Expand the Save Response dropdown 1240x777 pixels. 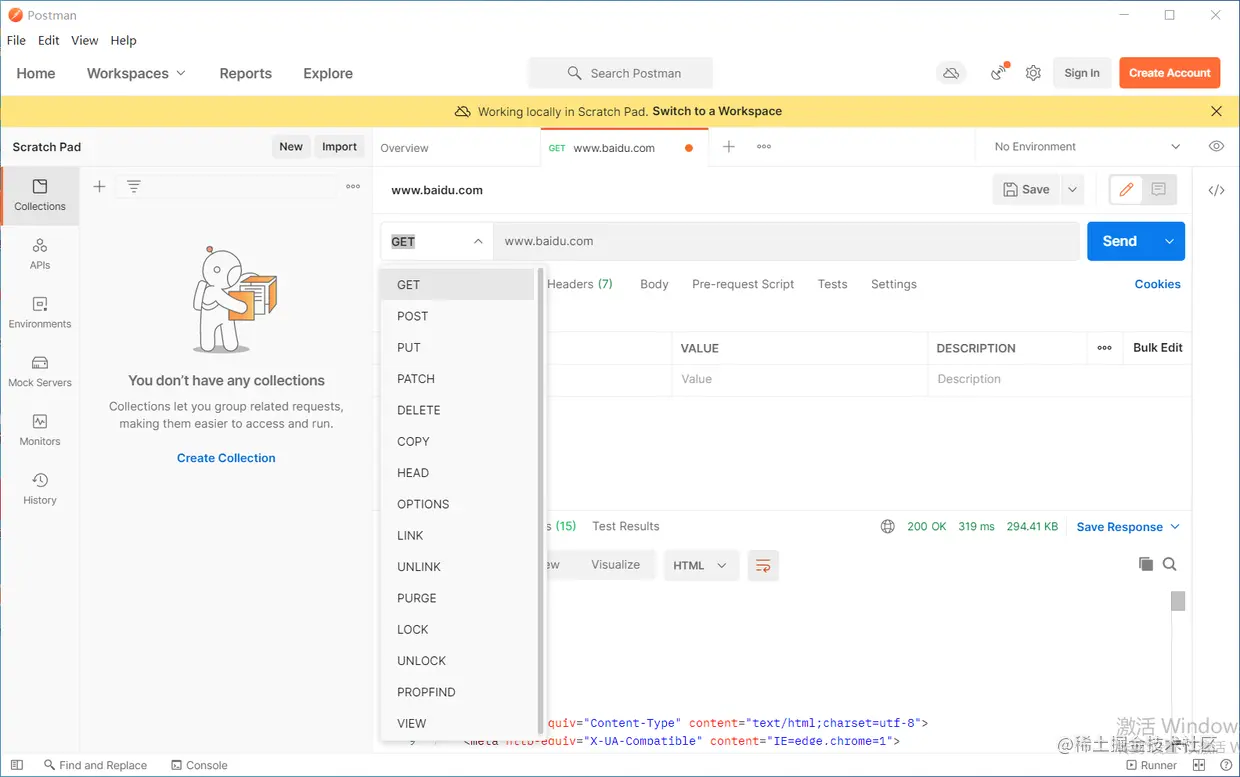pyautogui.click(x=1175, y=527)
